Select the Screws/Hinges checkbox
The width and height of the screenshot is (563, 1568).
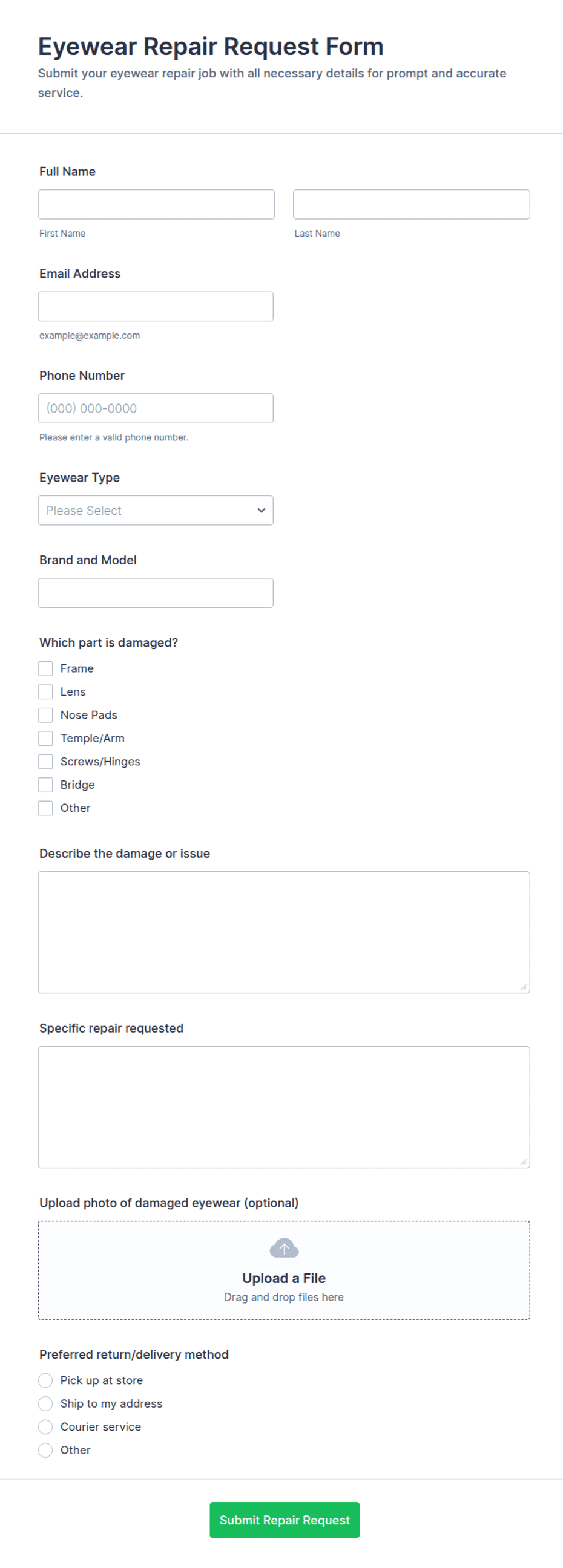coord(45,762)
